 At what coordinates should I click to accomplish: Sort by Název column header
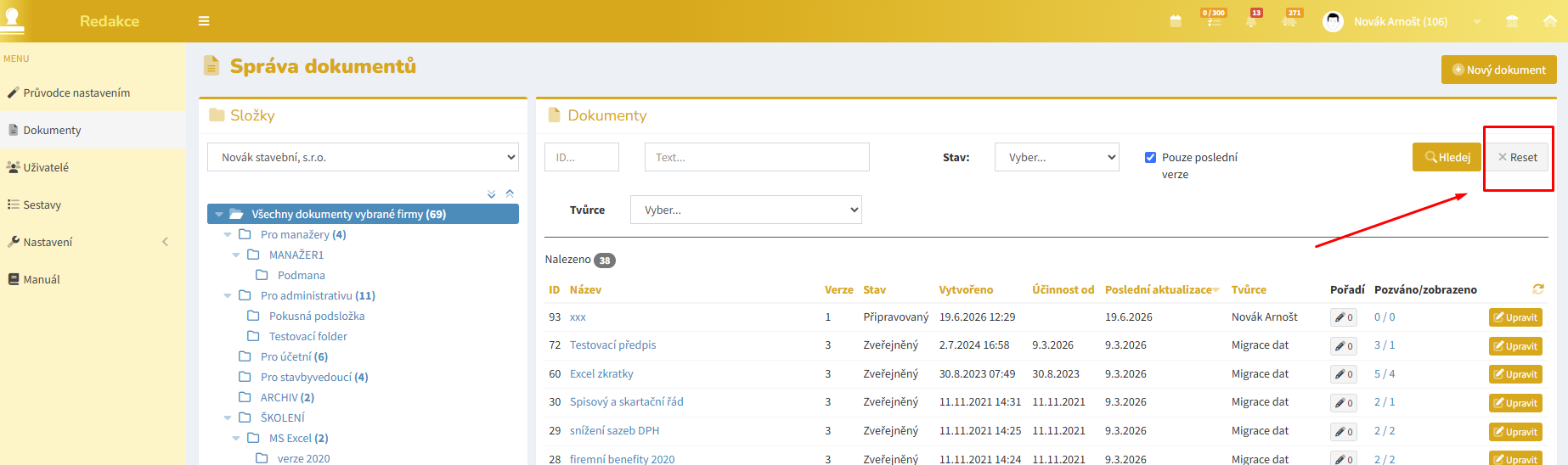(585, 289)
